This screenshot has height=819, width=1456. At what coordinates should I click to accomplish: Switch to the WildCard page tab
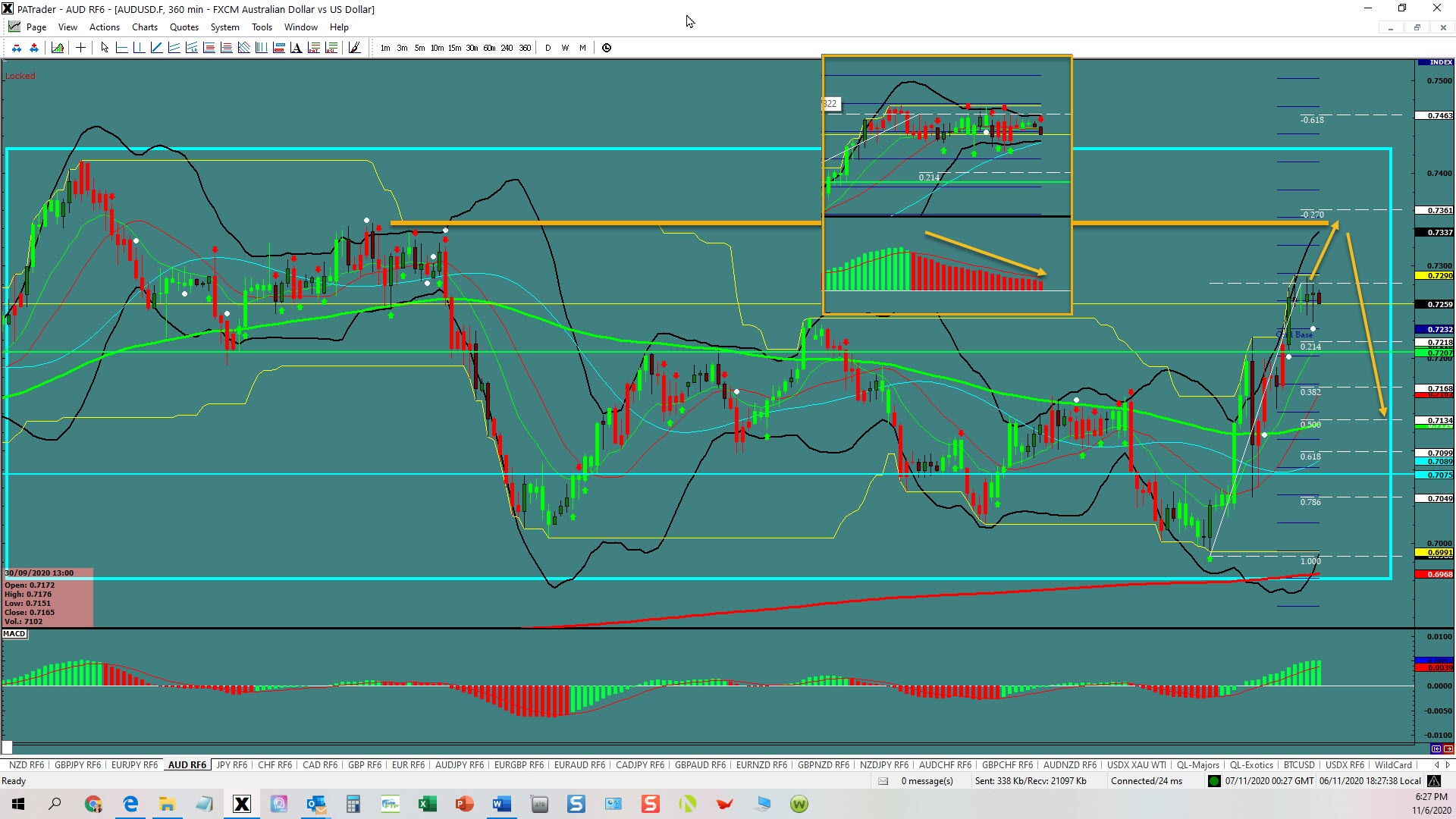(1393, 764)
